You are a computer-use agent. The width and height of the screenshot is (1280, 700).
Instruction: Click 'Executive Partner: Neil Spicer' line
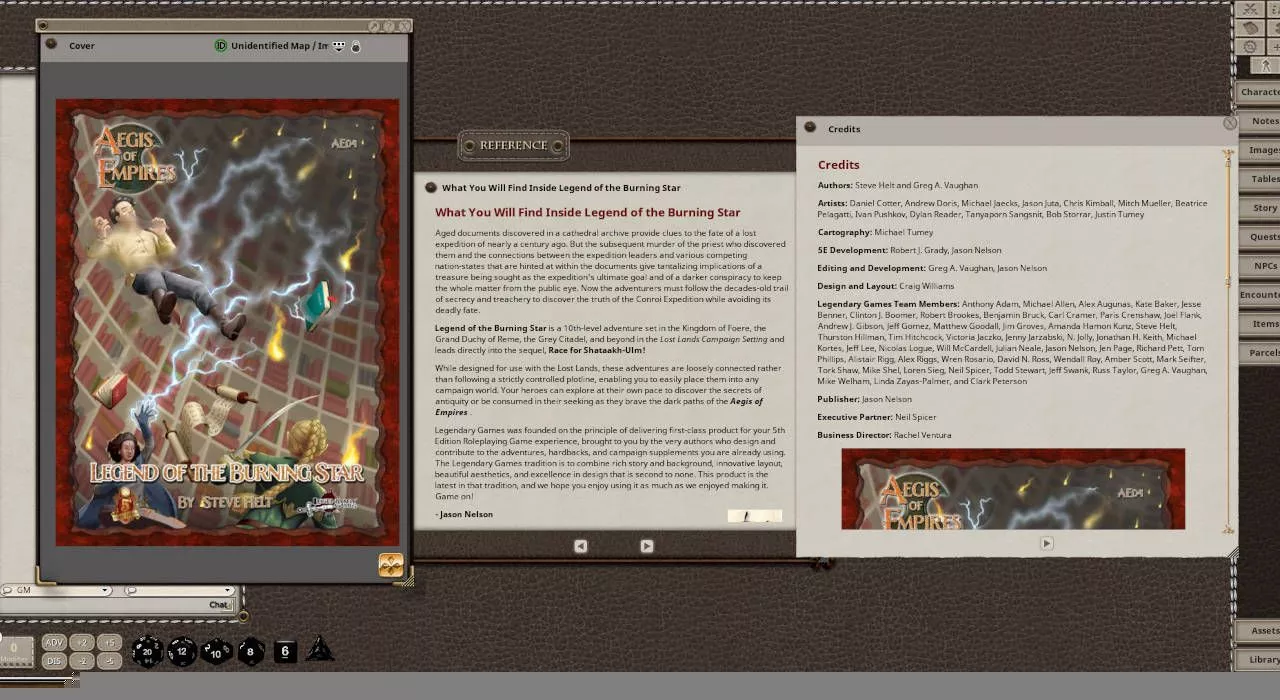pyautogui.click(x=877, y=417)
